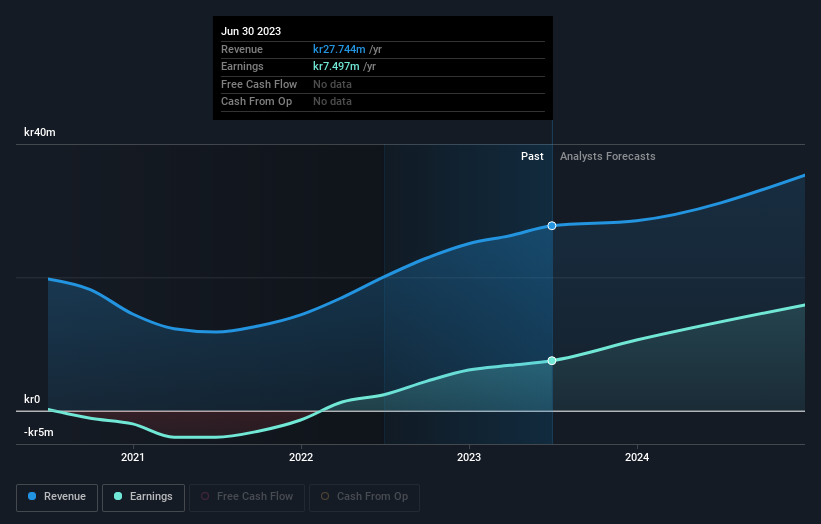The width and height of the screenshot is (821, 524).
Task: Click No data beside Cash From Op
Action: pyautogui.click(x=332, y=102)
